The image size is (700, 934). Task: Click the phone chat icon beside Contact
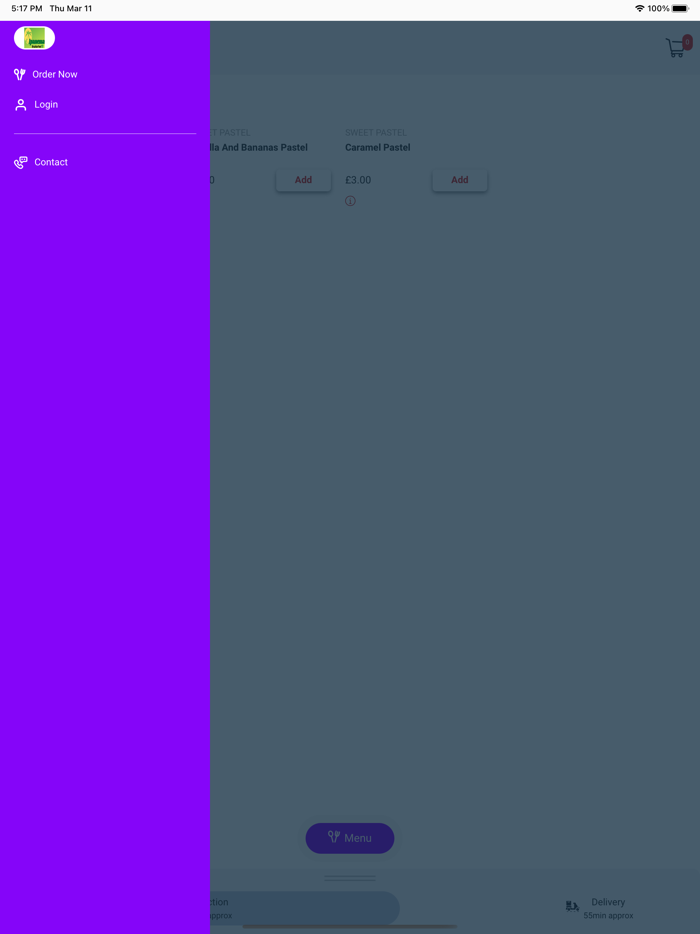(21, 162)
